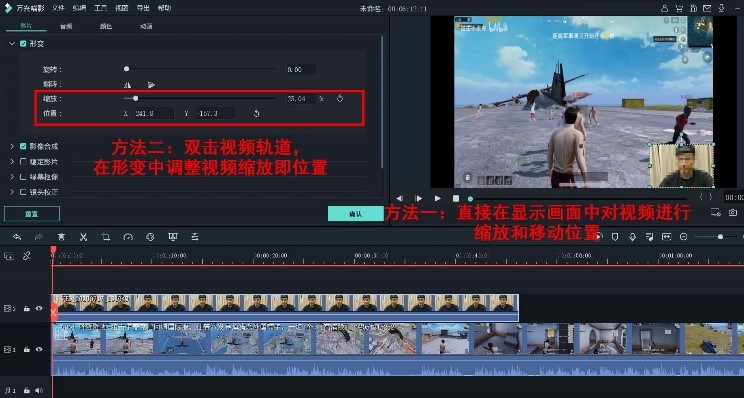Open the color palette tool in timeline toolbar

pos(150,237)
